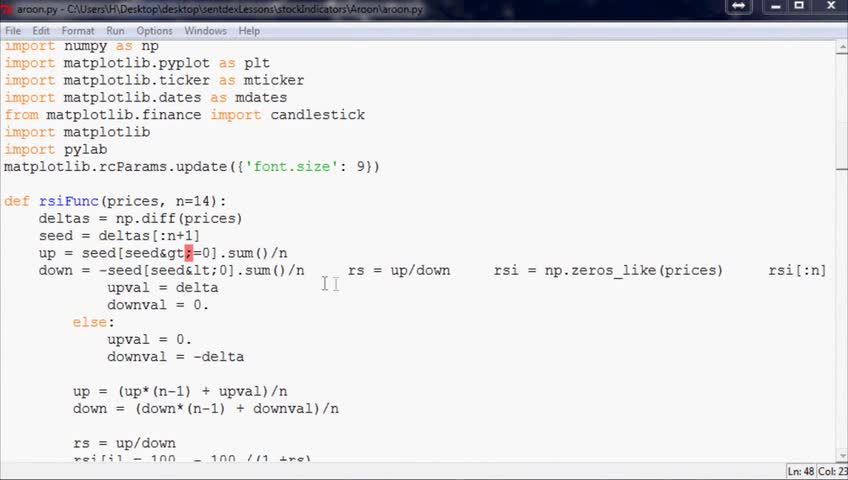Click the IDLE app icon in title bar

click(7, 9)
